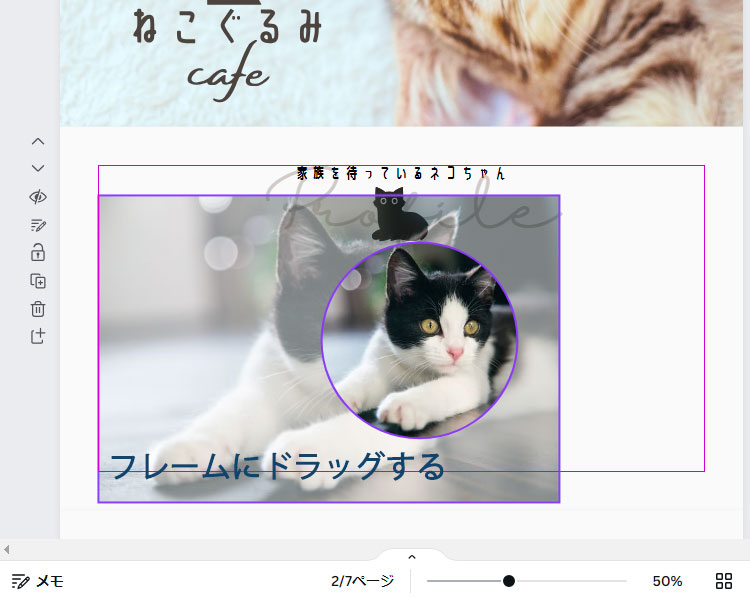Image resolution: width=750 pixels, height=598 pixels.
Task: Select the ねこぐるみ title text
Action: (227, 27)
